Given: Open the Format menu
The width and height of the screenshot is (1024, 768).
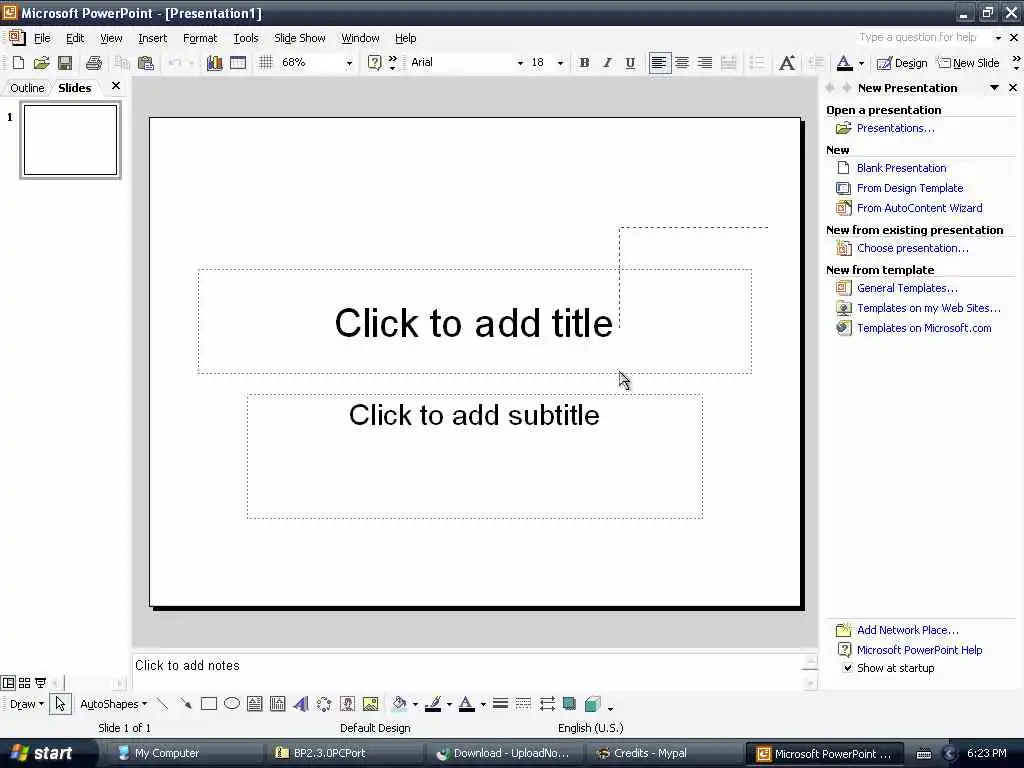Looking at the screenshot, I should coord(200,38).
